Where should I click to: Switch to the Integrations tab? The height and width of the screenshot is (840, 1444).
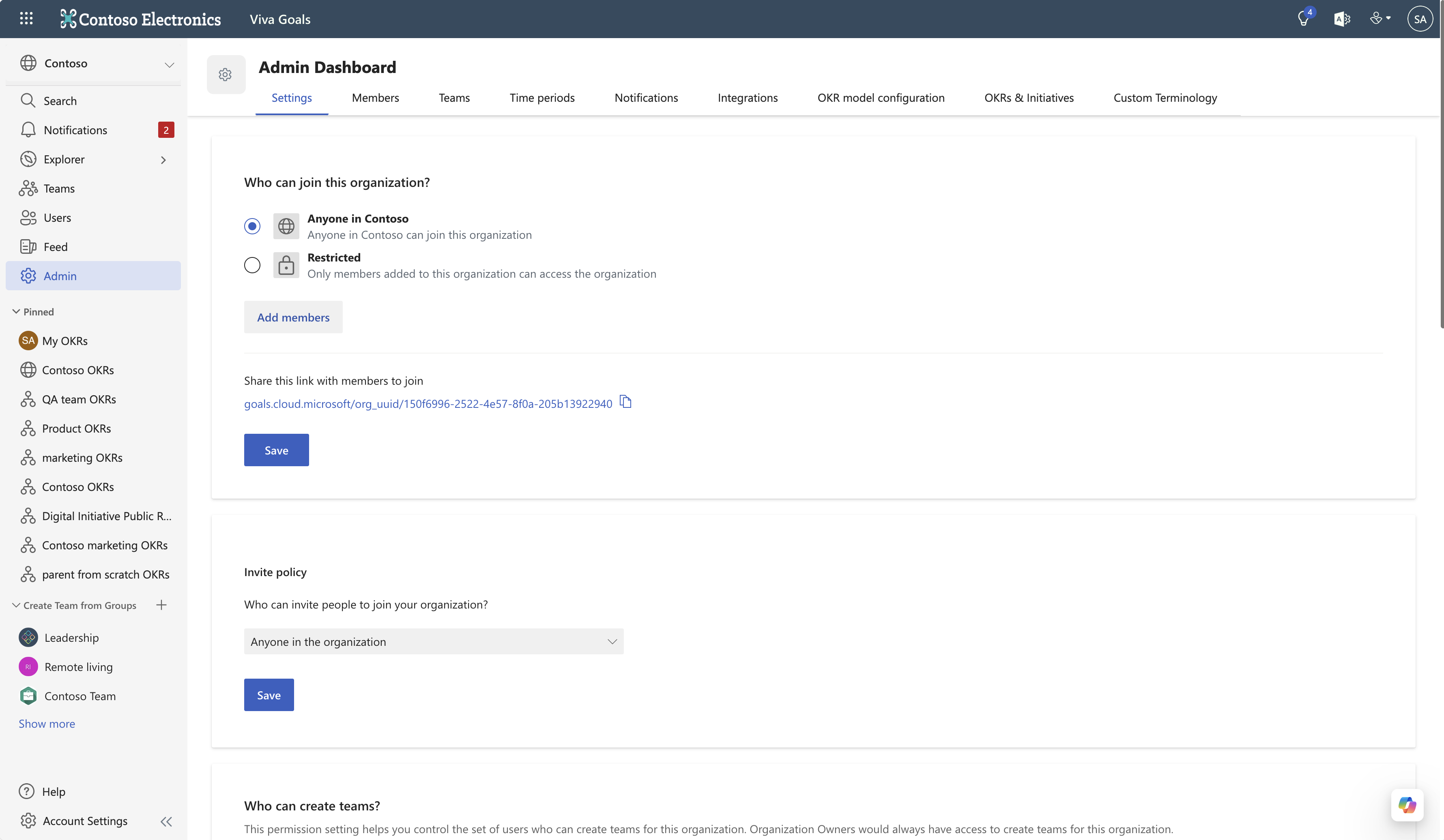[748, 98]
